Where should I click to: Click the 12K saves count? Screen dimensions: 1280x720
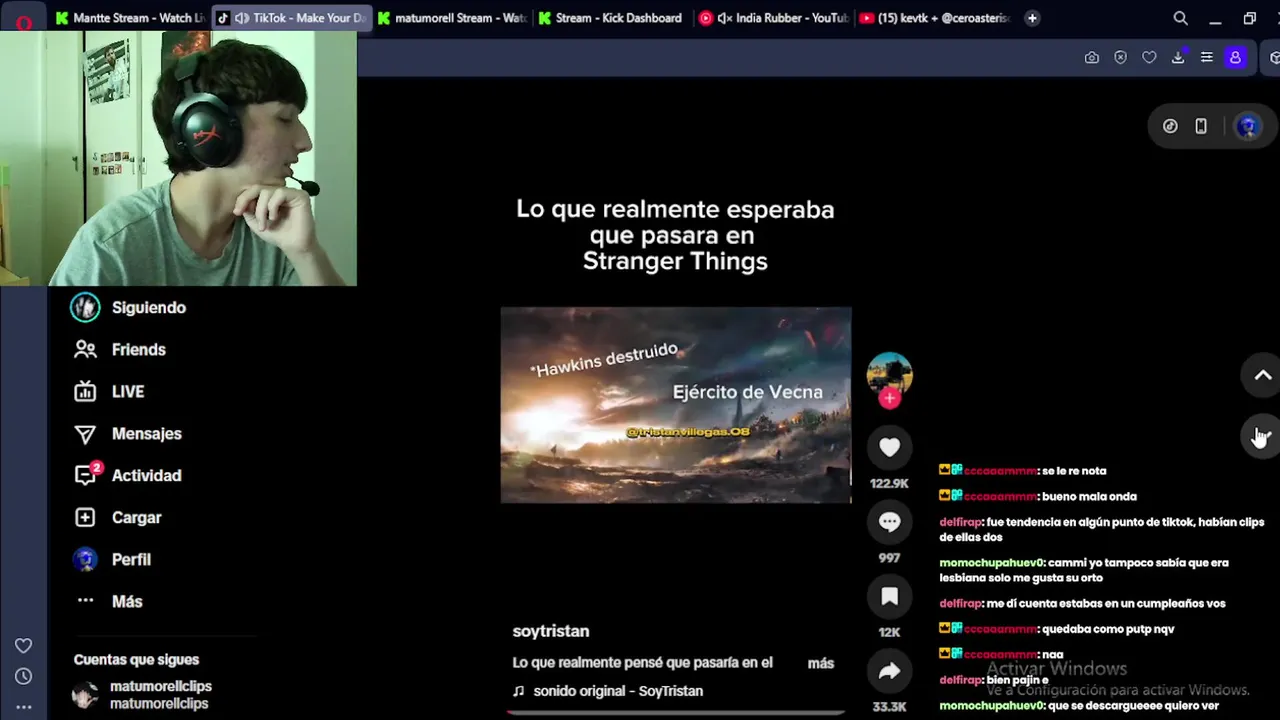pyautogui.click(x=889, y=632)
